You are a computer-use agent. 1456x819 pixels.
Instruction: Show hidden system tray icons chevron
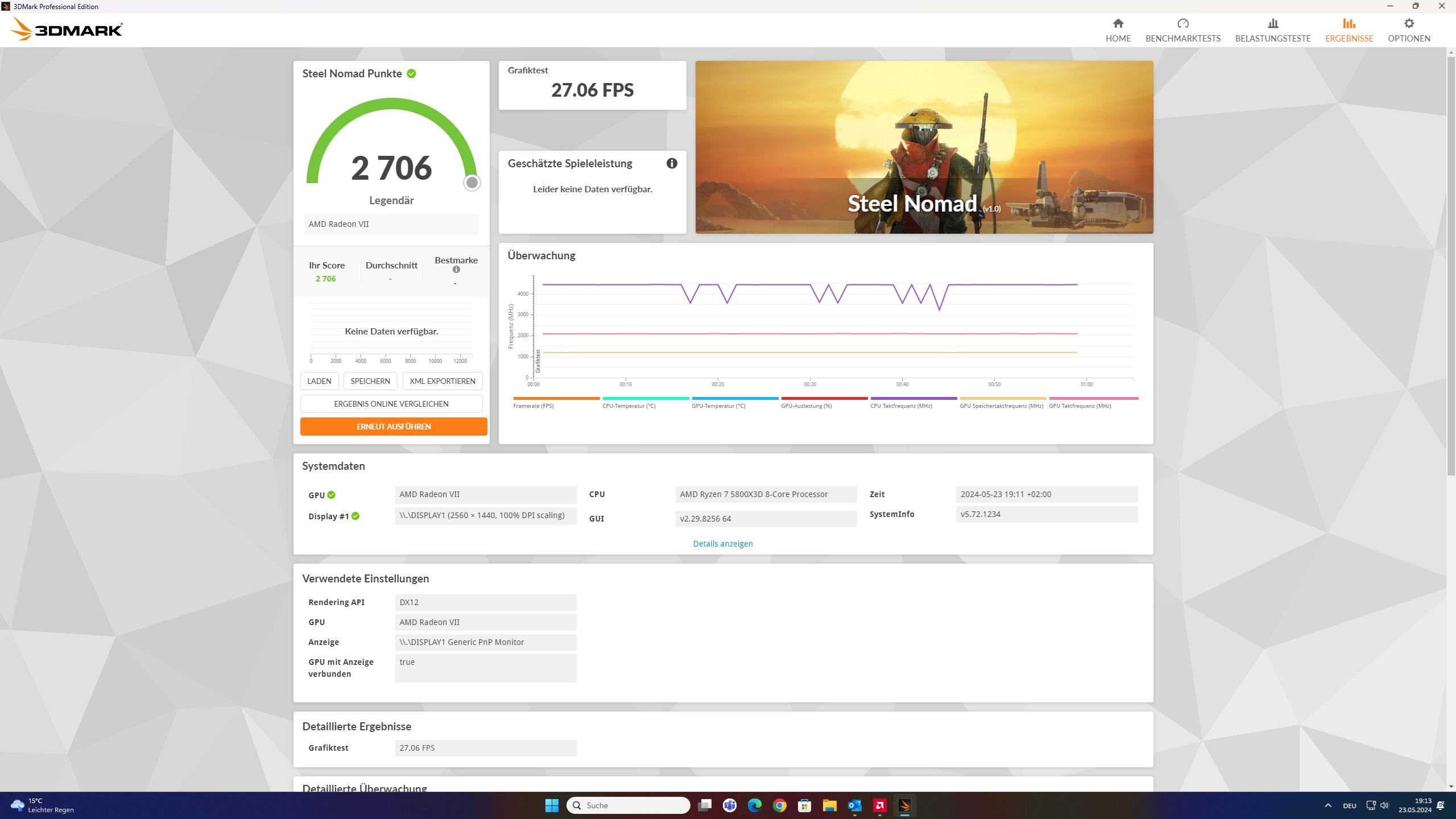[1327, 805]
